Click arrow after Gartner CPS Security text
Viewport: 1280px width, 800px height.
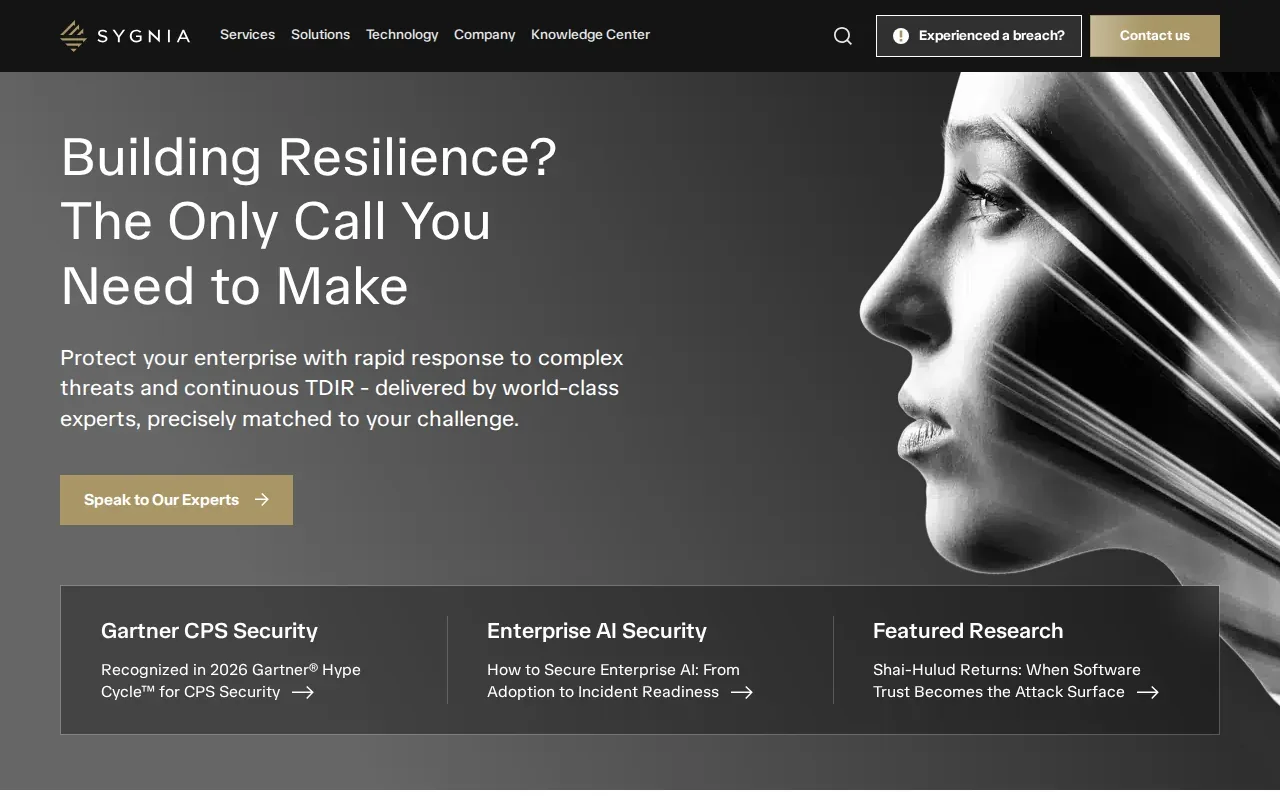(303, 692)
